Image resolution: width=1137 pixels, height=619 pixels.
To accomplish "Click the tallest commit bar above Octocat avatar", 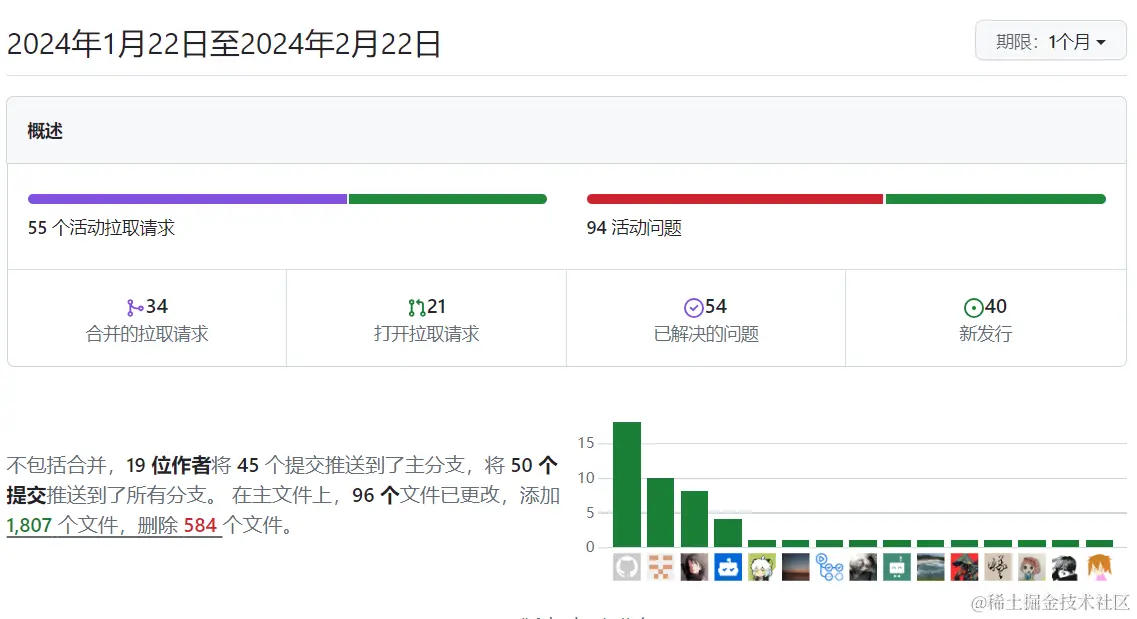I will (627, 484).
